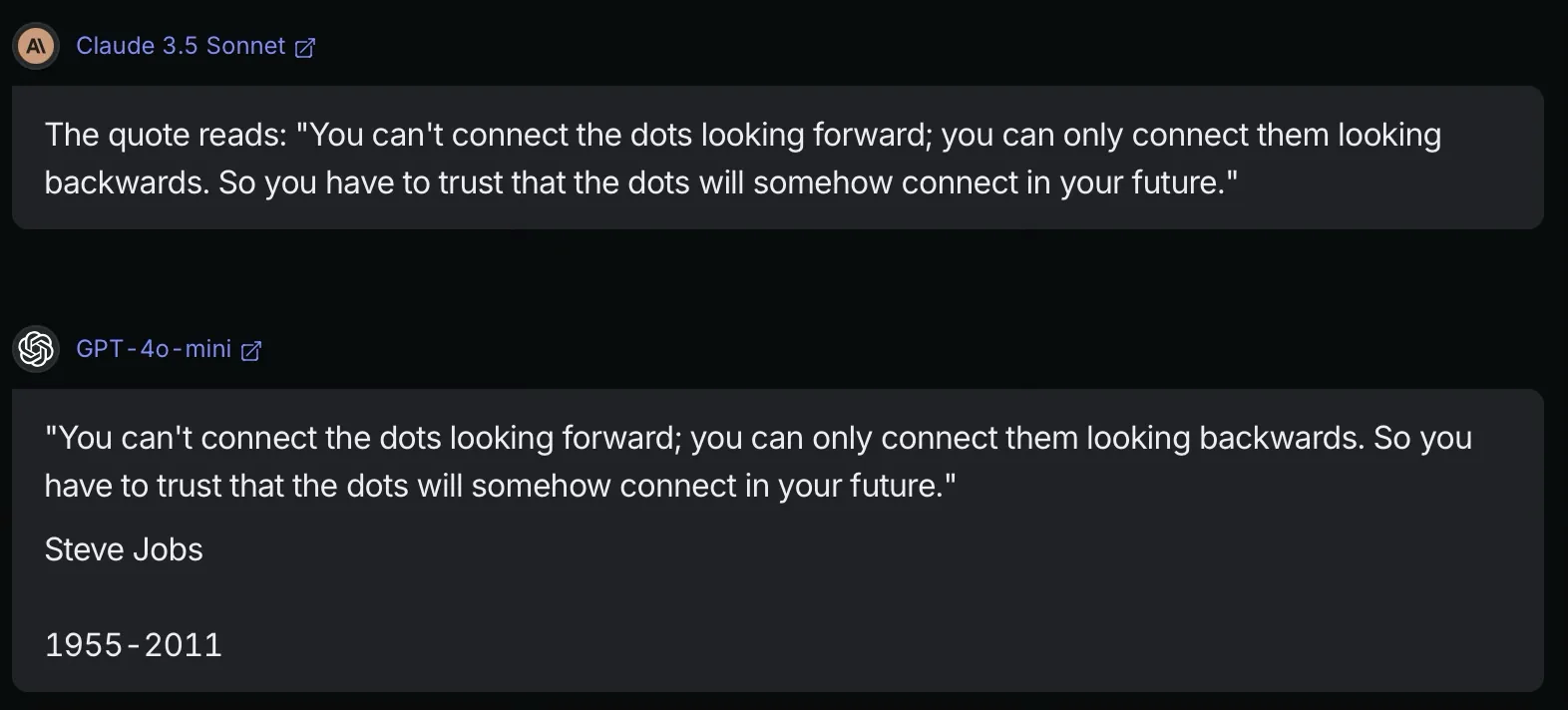Click the 1955-2011 date text
Image resolution: width=1568 pixels, height=710 pixels.
pyautogui.click(x=132, y=644)
